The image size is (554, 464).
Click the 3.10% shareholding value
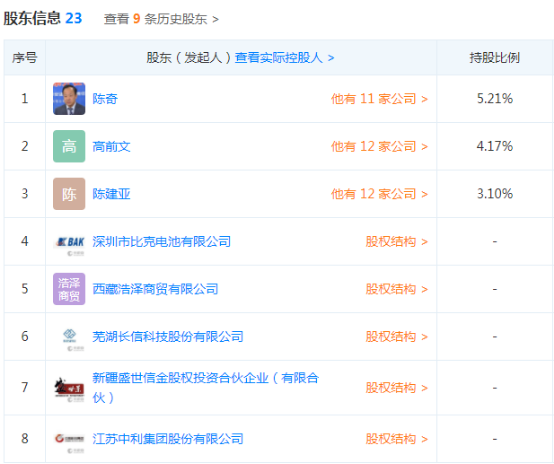coord(495,194)
